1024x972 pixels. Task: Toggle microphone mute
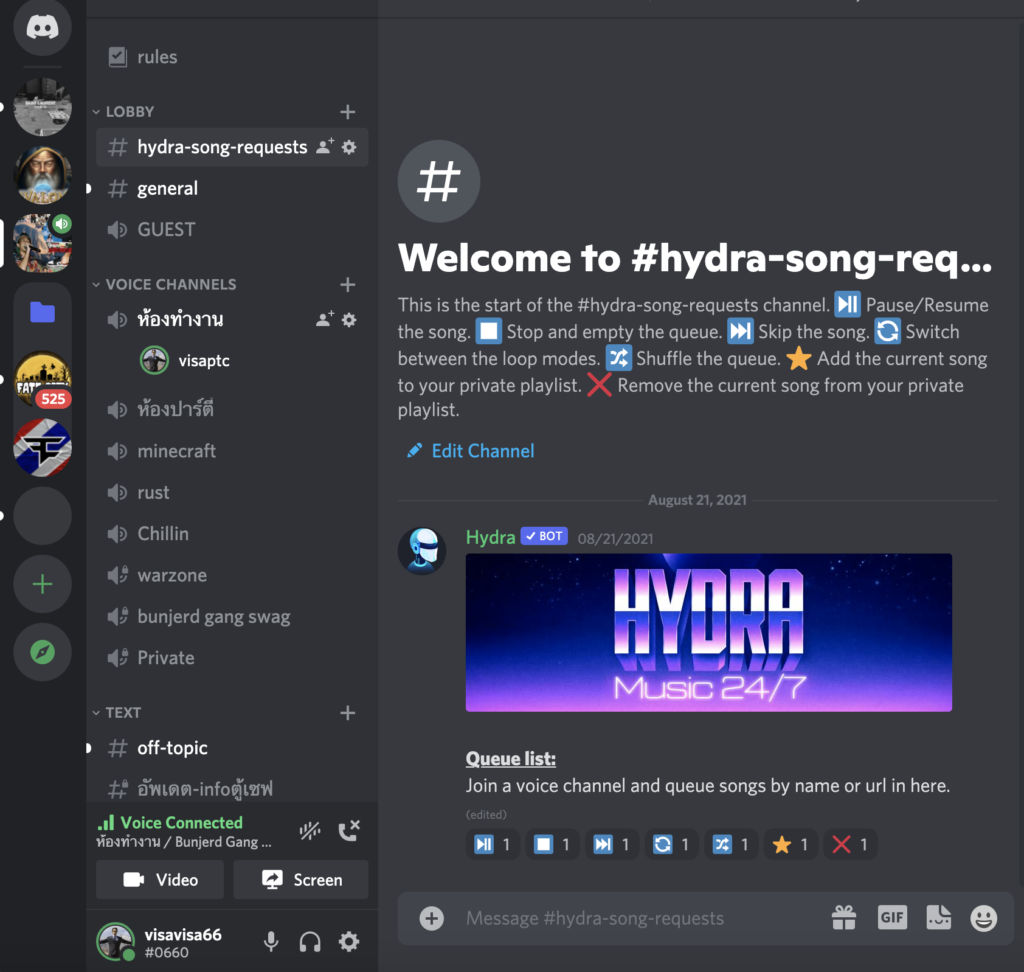point(271,941)
